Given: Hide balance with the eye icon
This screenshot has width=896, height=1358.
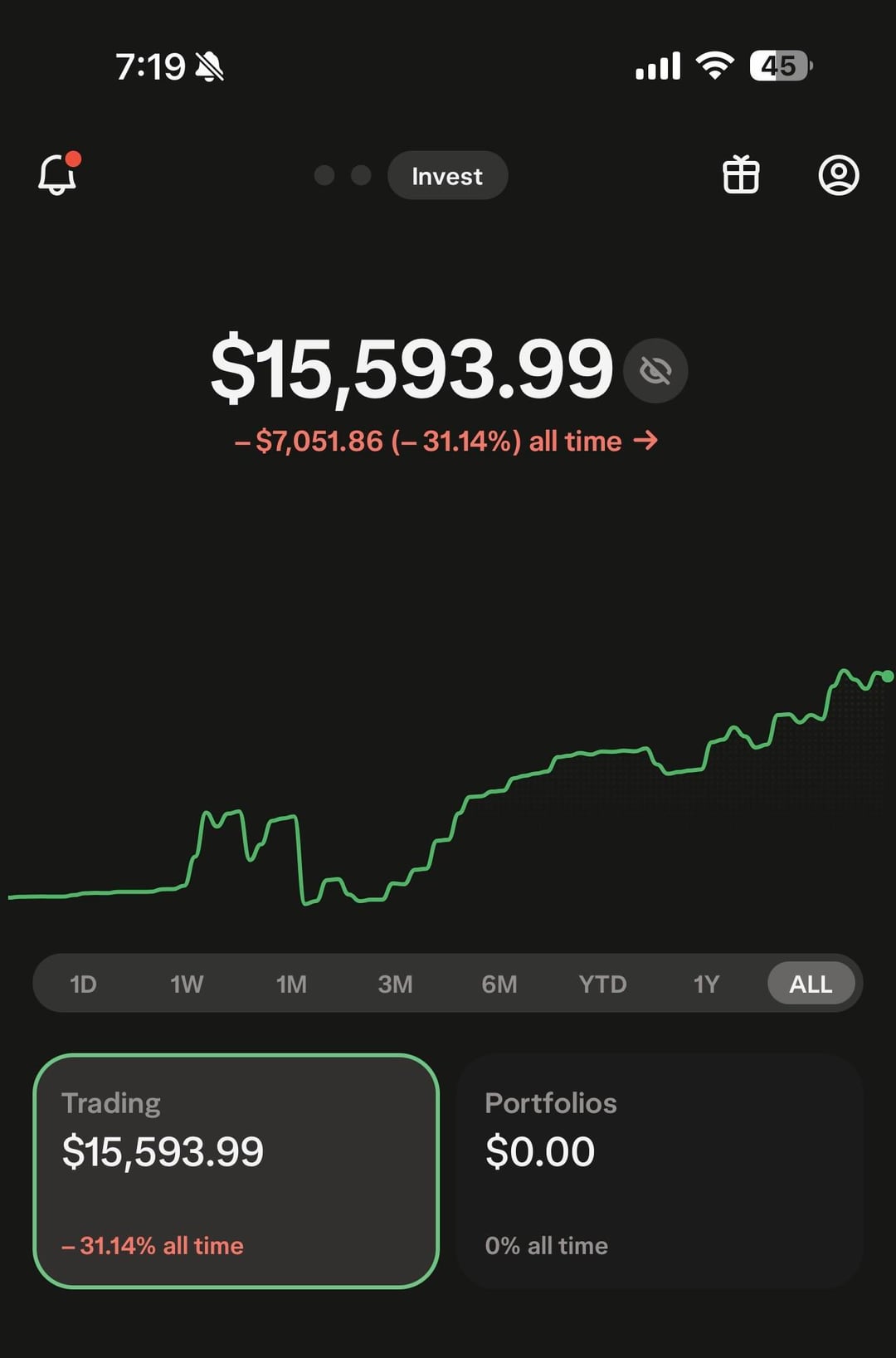Looking at the screenshot, I should pos(655,370).
